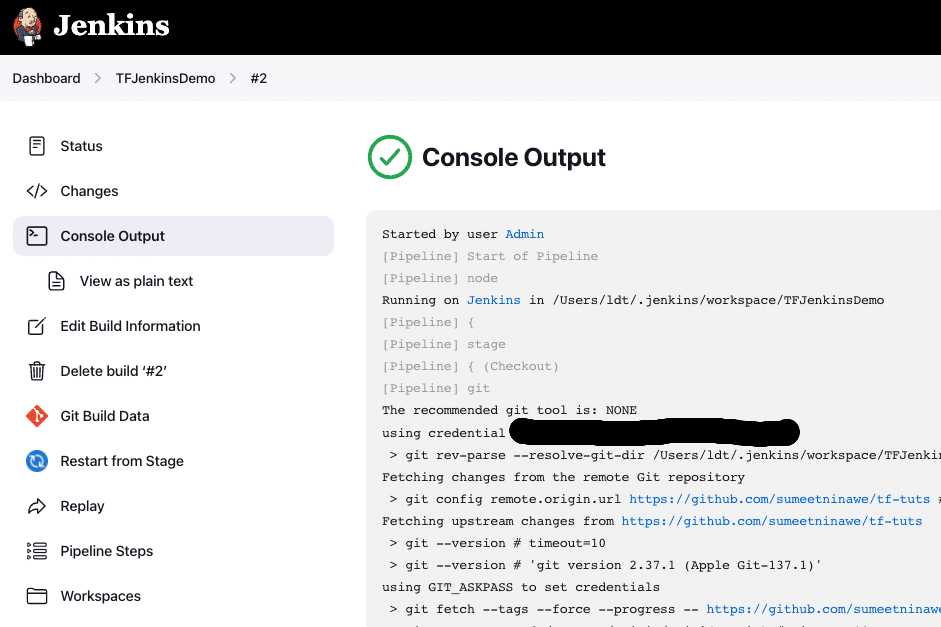The height and width of the screenshot is (627, 941).
Task: Click the Jenkins butler logo icon
Action: tap(27, 27)
